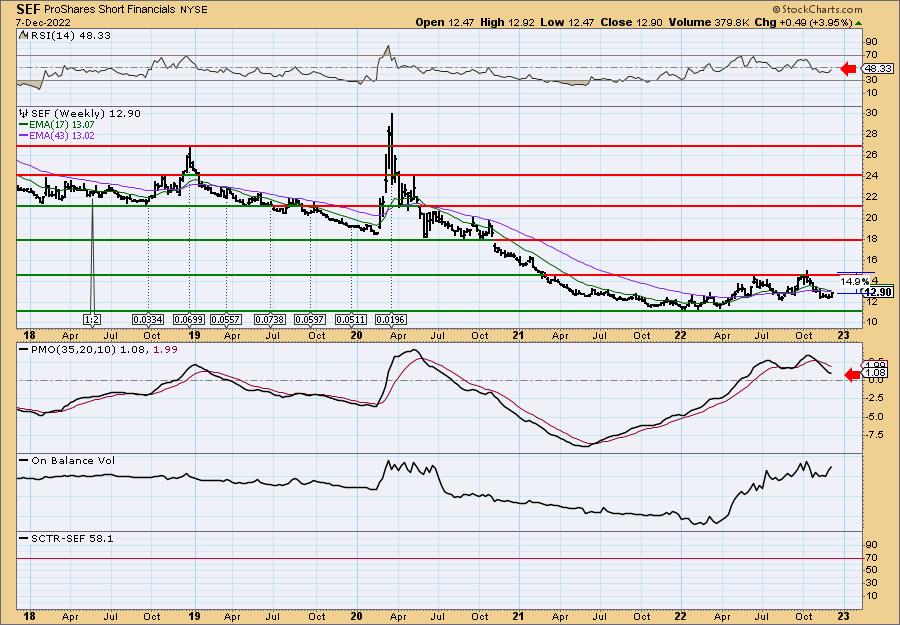Click the 0.0196 dividend marker
The width and height of the screenshot is (900, 625).
(x=391, y=319)
